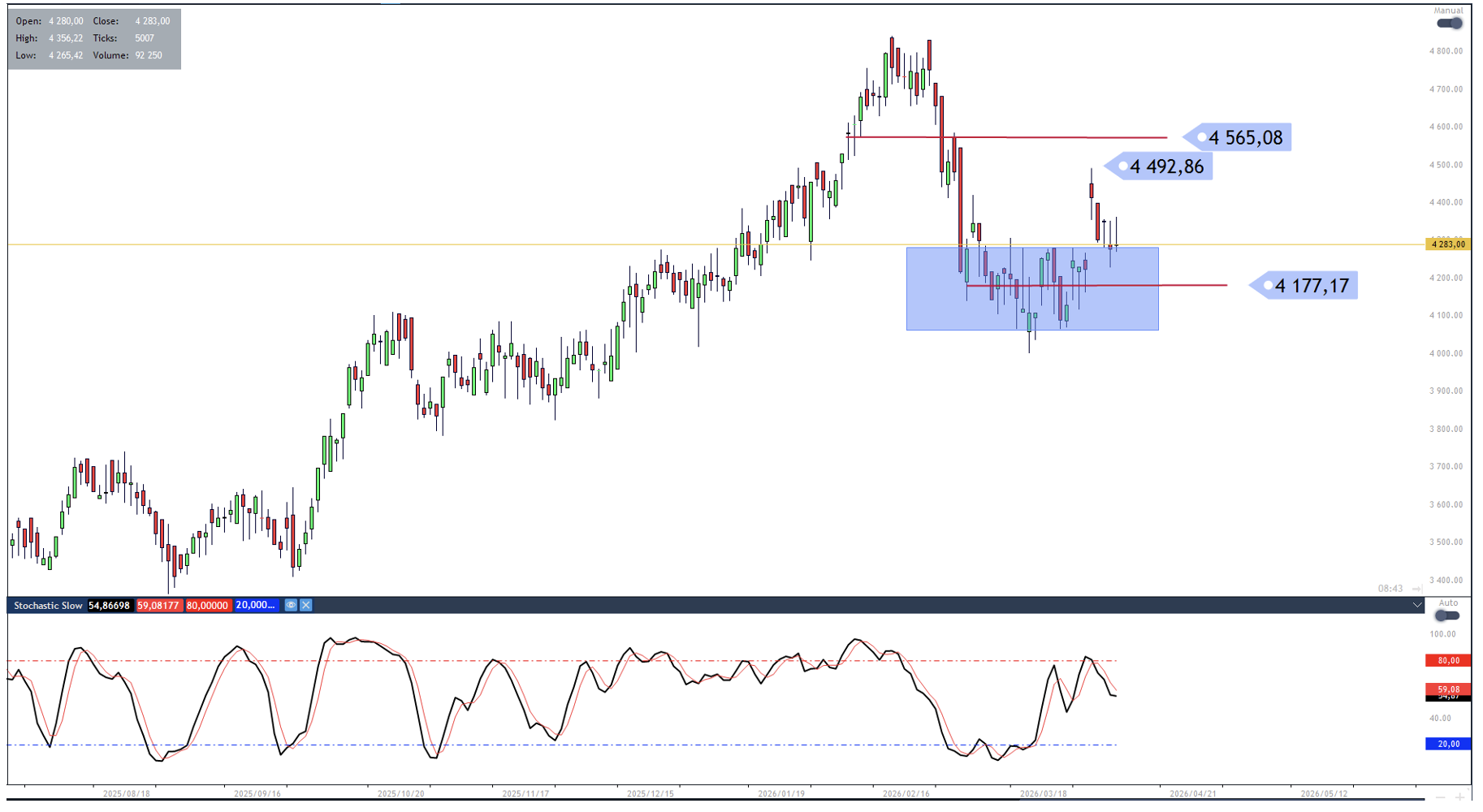Click the red 80,00 level marker on scale
The width and height of the screenshot is (1483, 812).
1448,661
